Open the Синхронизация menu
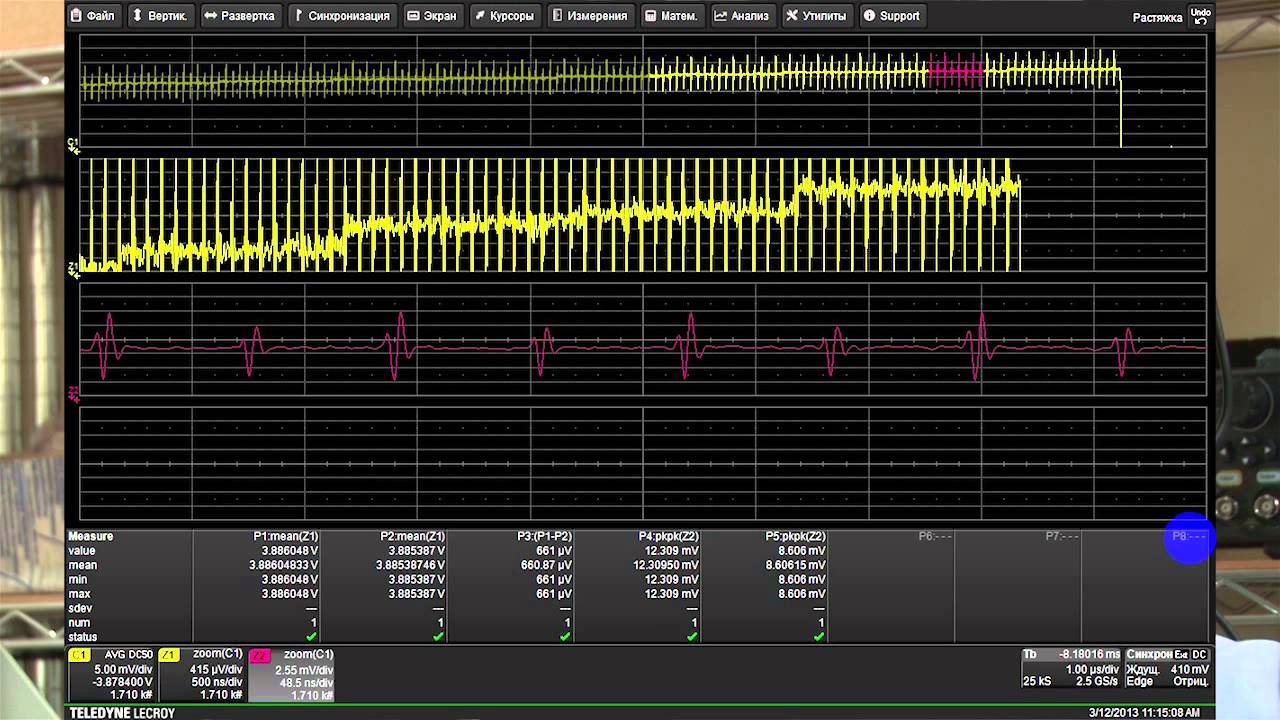The image size is (1280, 720). coord(341,16)
